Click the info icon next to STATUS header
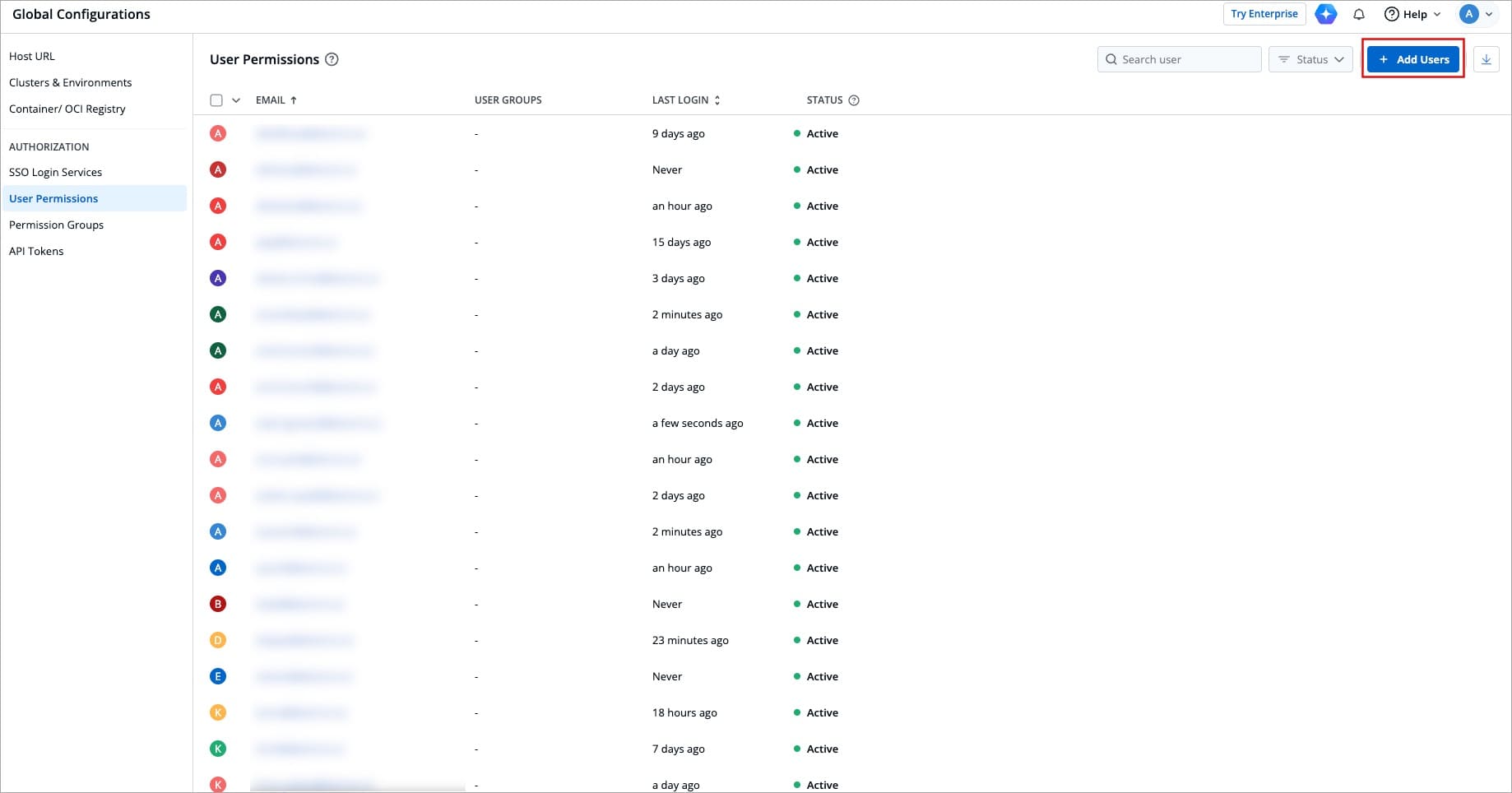The height and width of the screenshot is (793, 1512). pos(854,100)
